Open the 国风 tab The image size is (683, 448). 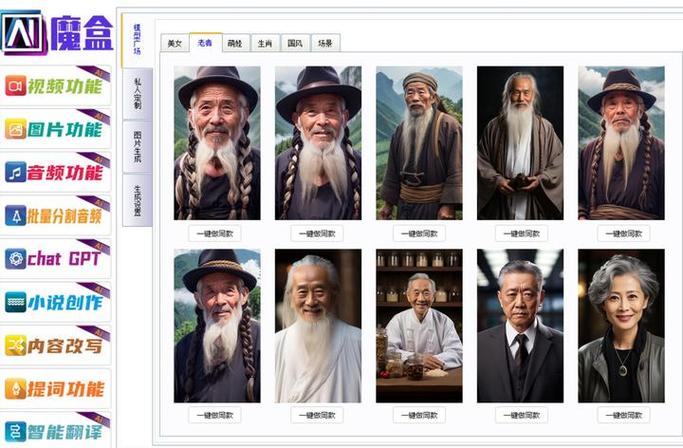(295, 43)
